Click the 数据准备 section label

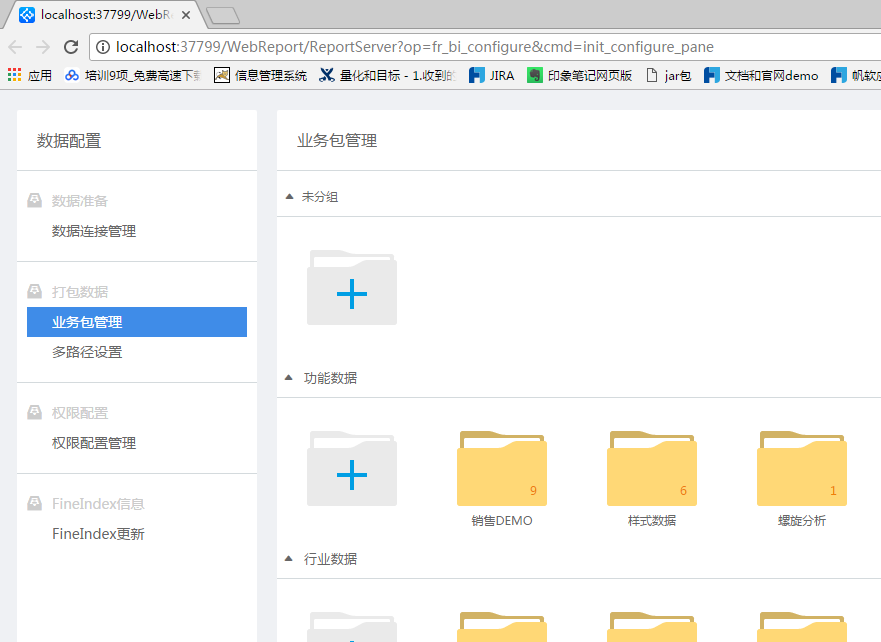(x=80, y=201)
